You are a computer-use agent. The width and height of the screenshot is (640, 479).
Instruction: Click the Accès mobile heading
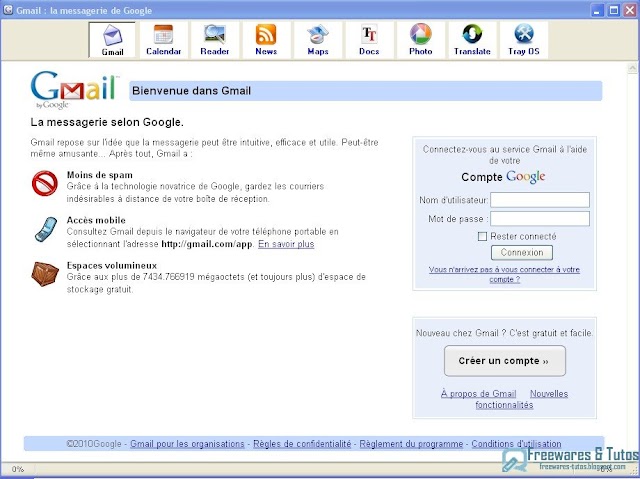click(96, 220)
